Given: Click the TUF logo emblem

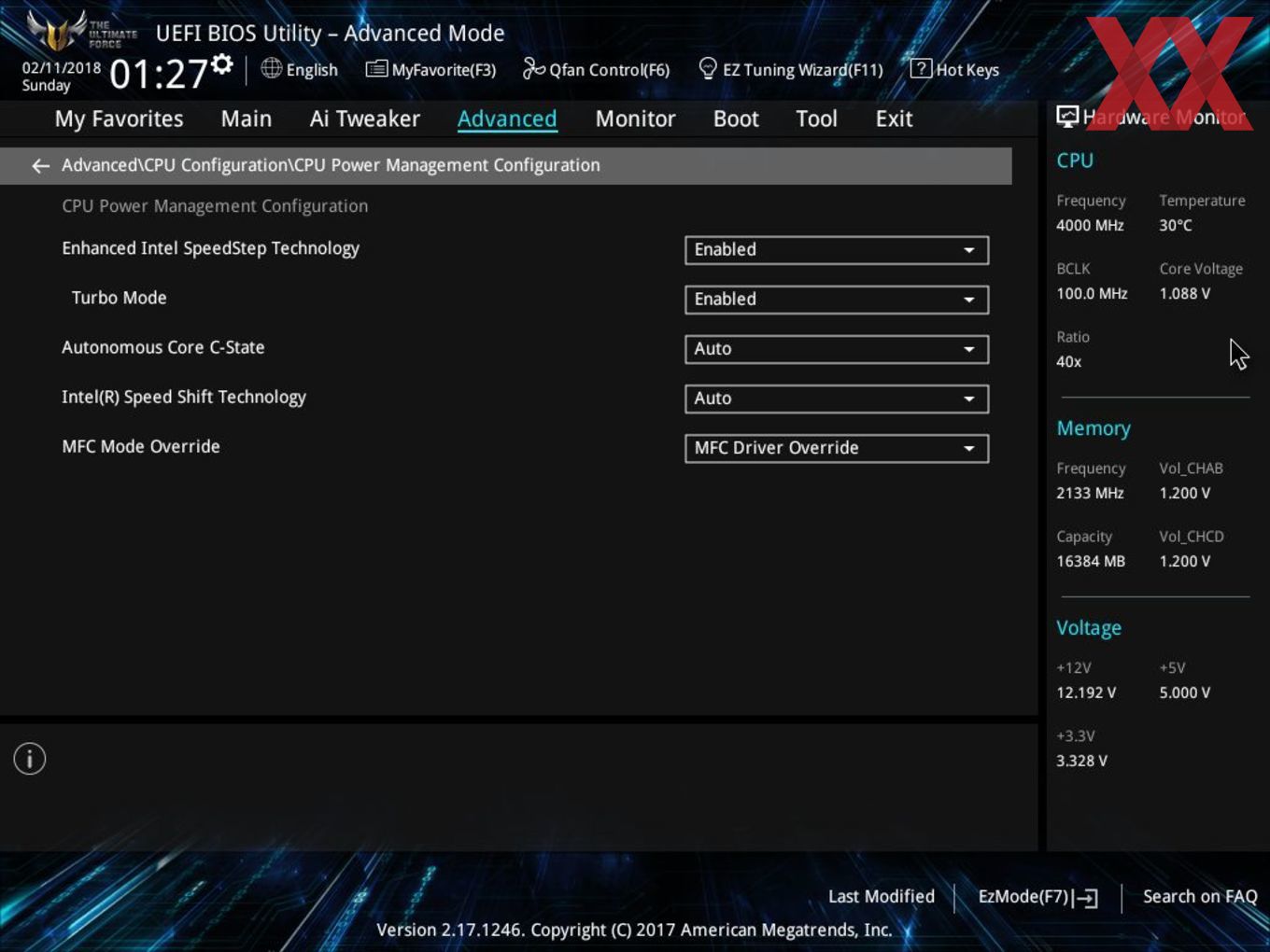Looking at the screenshot, I should pyautogui.click(x=58, y=31).
